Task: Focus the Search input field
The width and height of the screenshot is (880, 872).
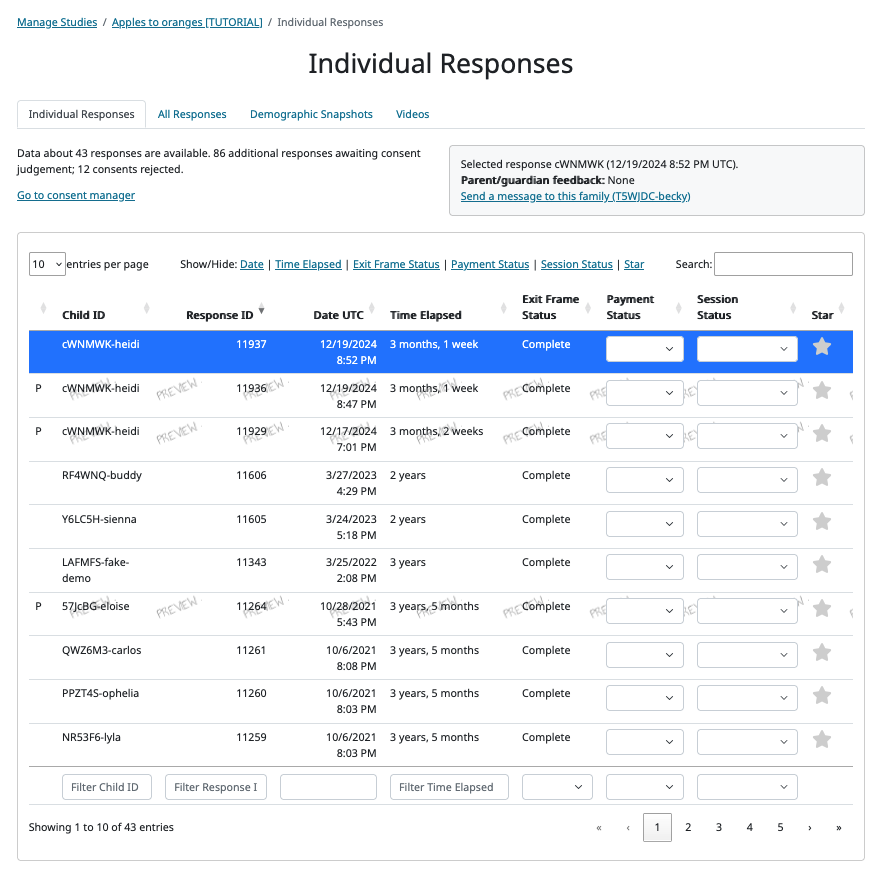Action: point(783,264)
